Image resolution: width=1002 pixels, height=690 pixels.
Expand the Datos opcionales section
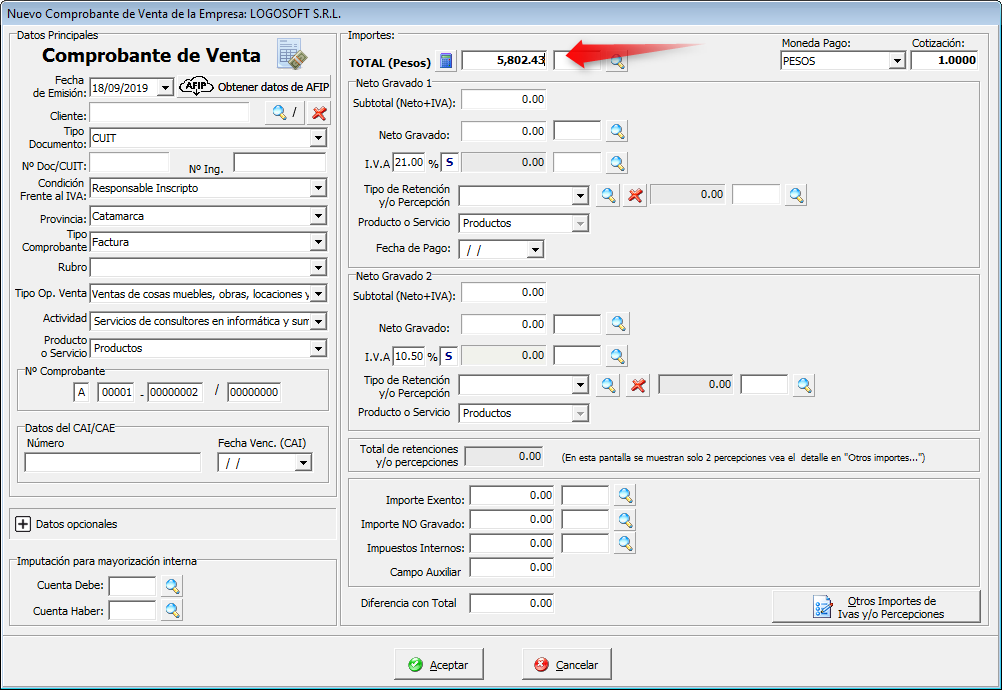tap(24, 524)
